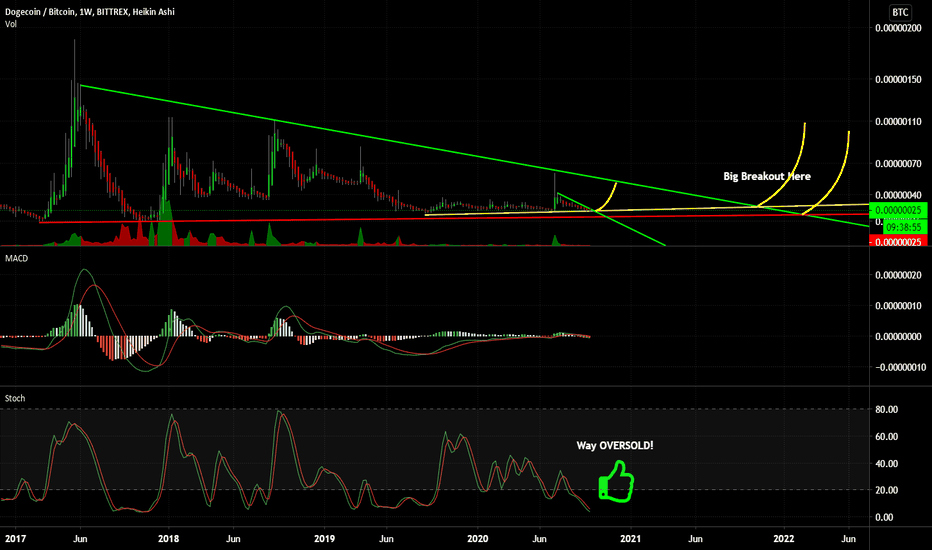Click the MACD 0.00000010 axis value
Screen dimensions: 932x550
point(898,306)
